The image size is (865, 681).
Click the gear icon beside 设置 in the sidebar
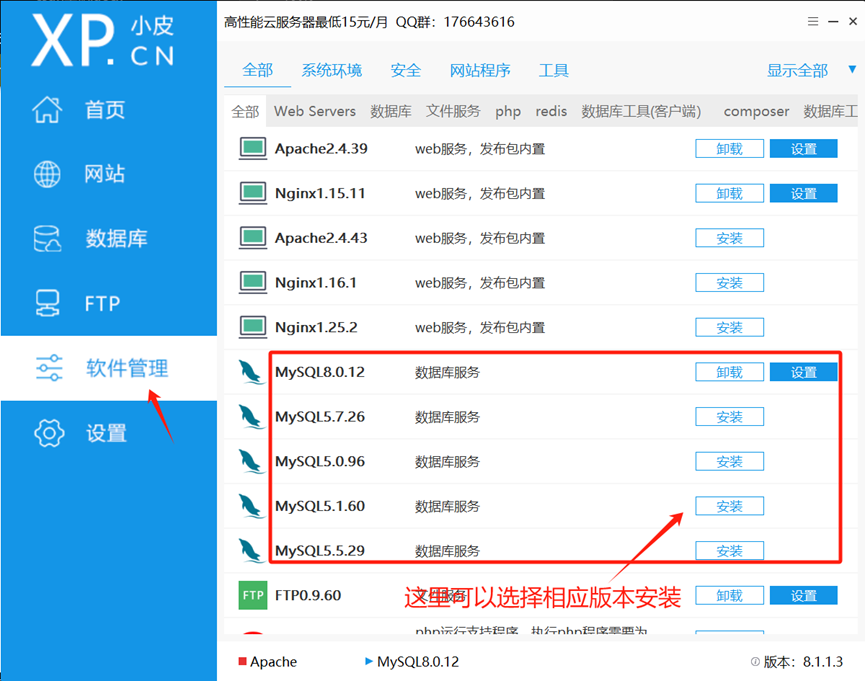[49, 433]
